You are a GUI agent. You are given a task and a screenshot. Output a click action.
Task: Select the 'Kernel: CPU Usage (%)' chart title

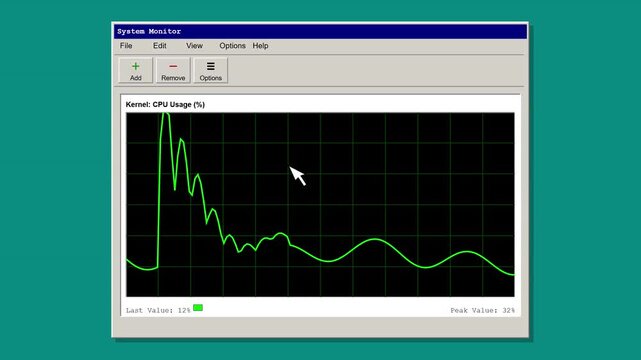pyautogui.click(x=165, y=105)
